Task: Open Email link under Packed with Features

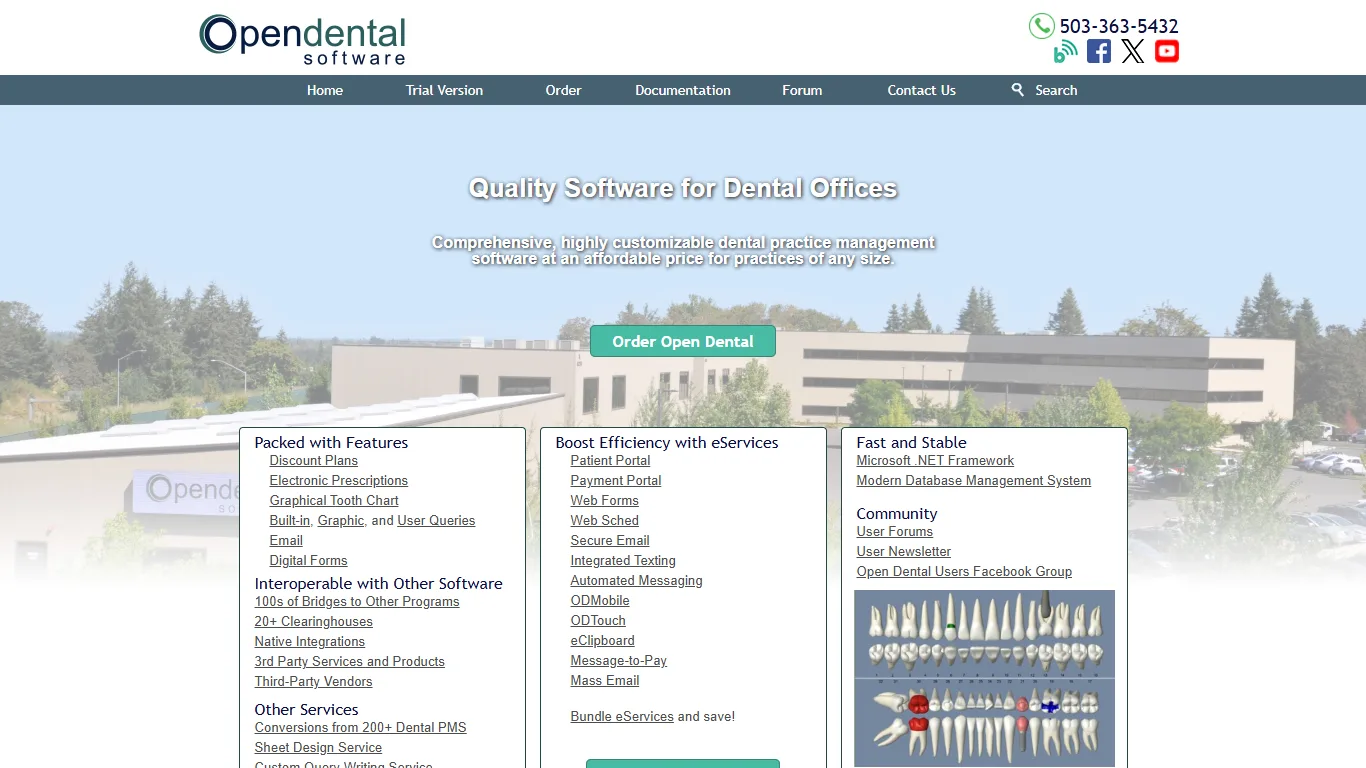Action: click(x=286, y=541)
